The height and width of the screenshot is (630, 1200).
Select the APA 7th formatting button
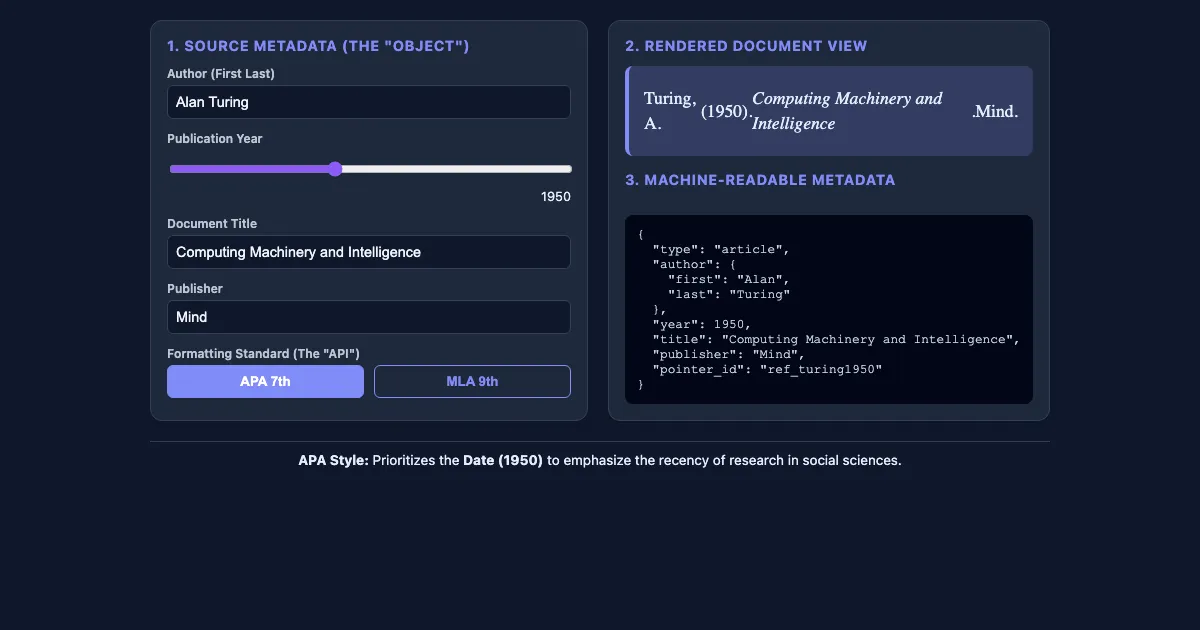click(265, 381)
